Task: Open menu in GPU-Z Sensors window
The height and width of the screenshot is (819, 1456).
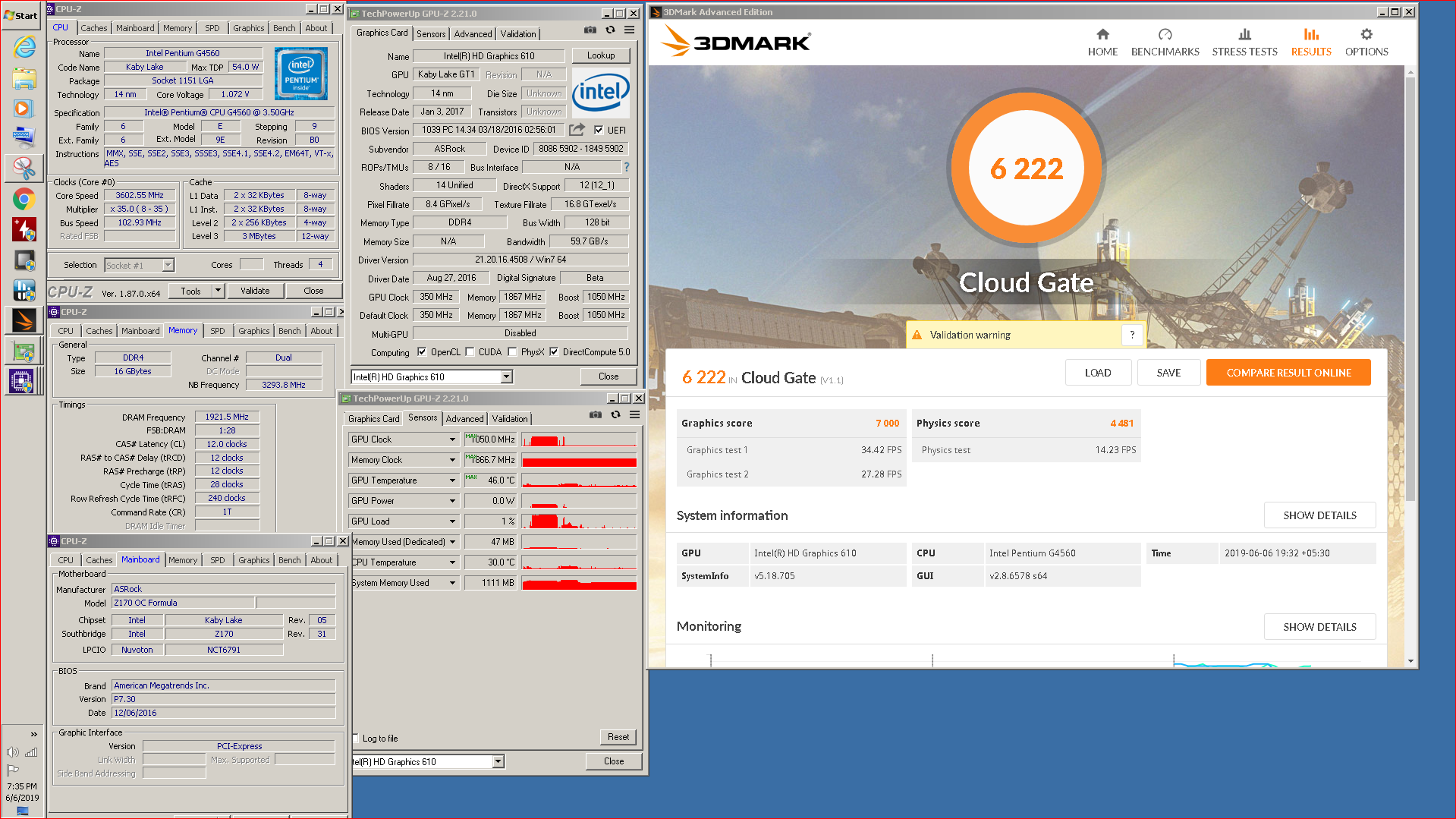Action: 634,414
